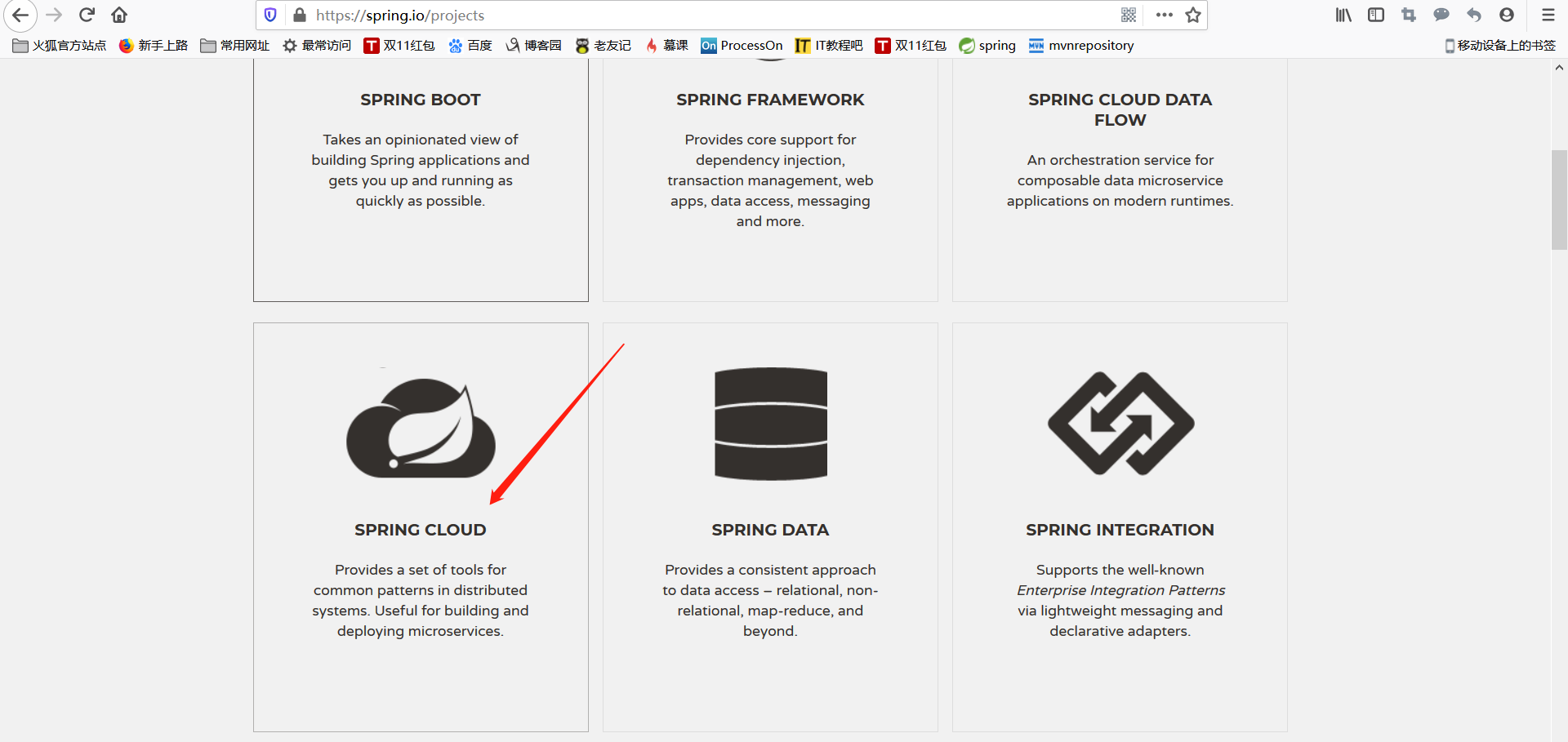Open the mvnrepository bookmark
Viewport: 1568px width, 742px height.
coord(1081,46)
